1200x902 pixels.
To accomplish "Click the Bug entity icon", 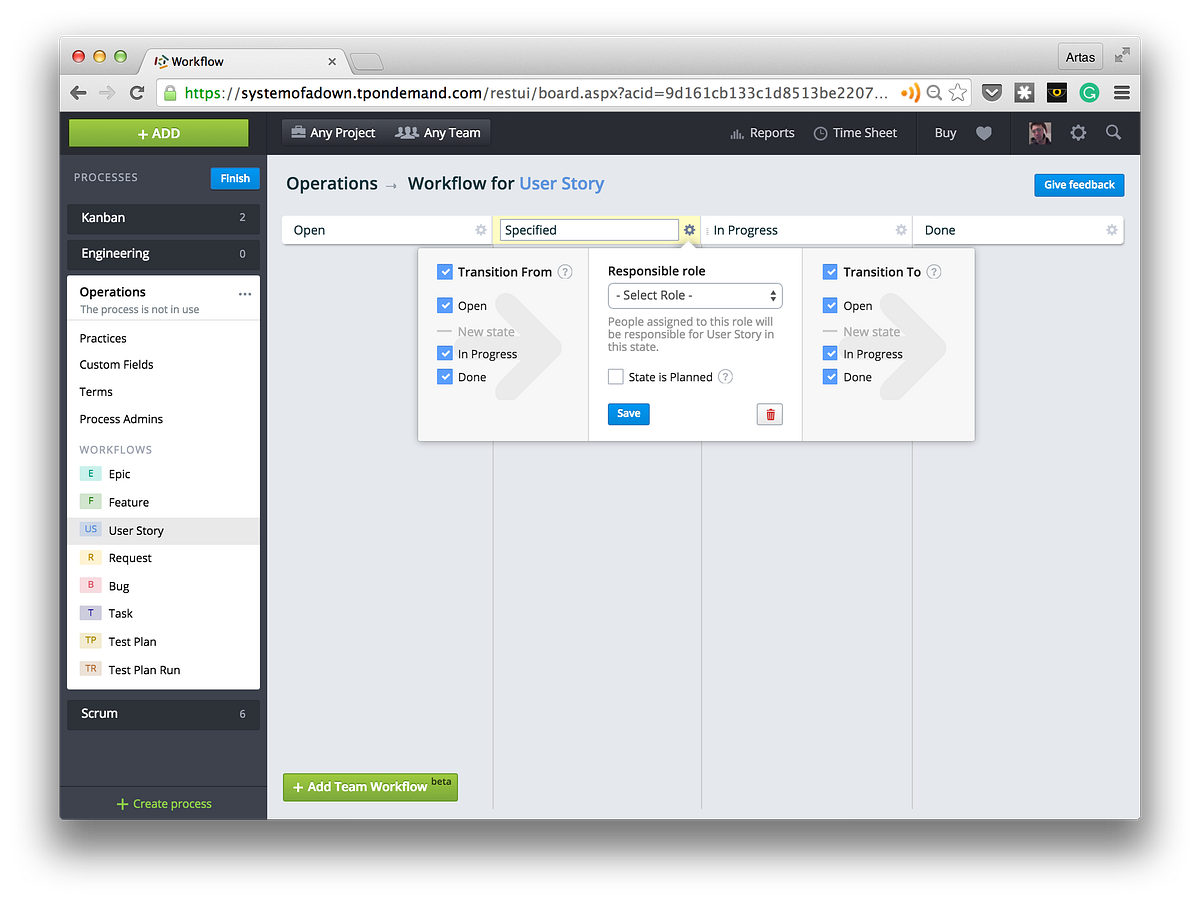I will tap(91, 586).
